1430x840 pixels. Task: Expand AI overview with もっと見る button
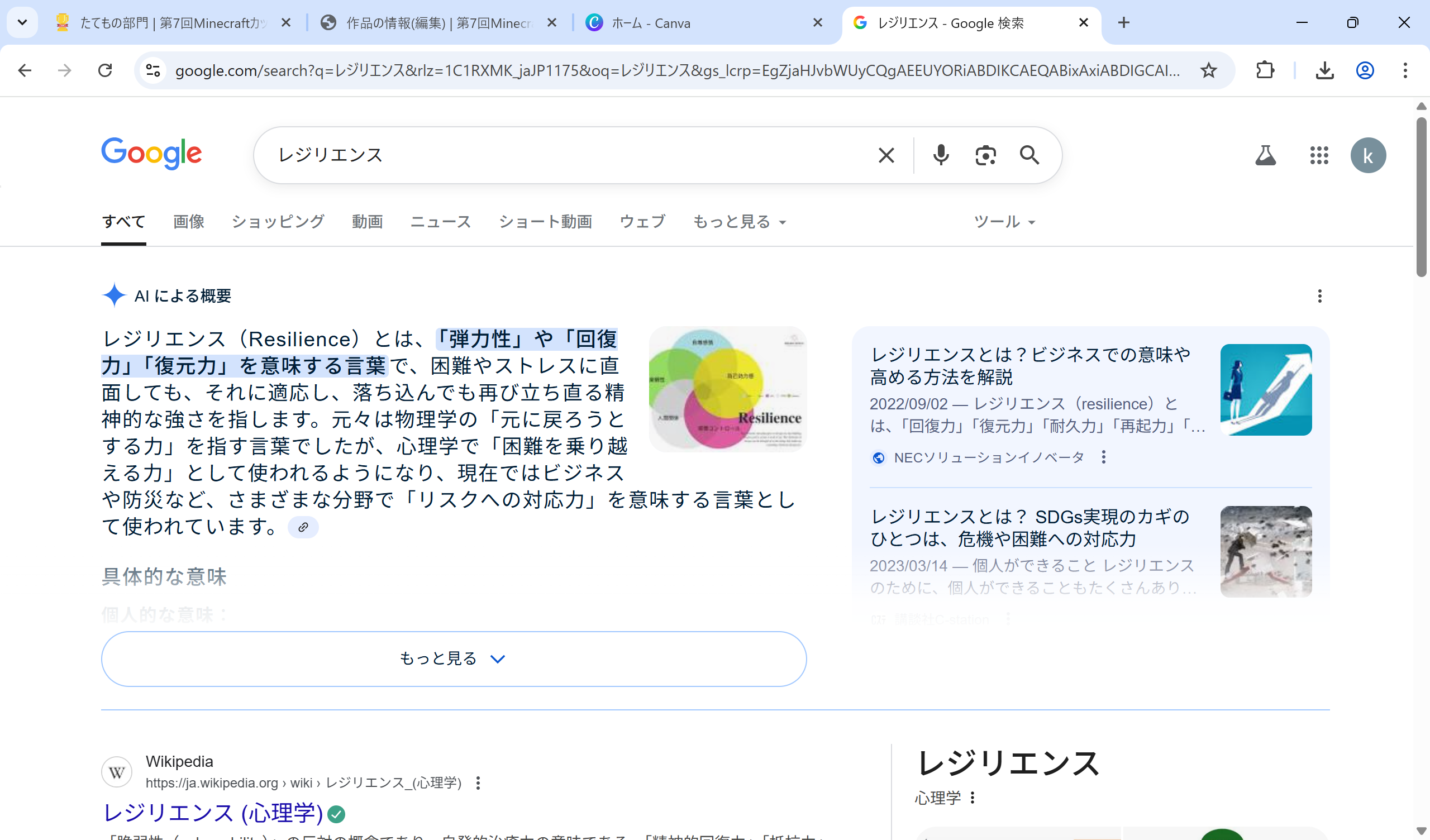pyautogui.click(x=454, y=658)
